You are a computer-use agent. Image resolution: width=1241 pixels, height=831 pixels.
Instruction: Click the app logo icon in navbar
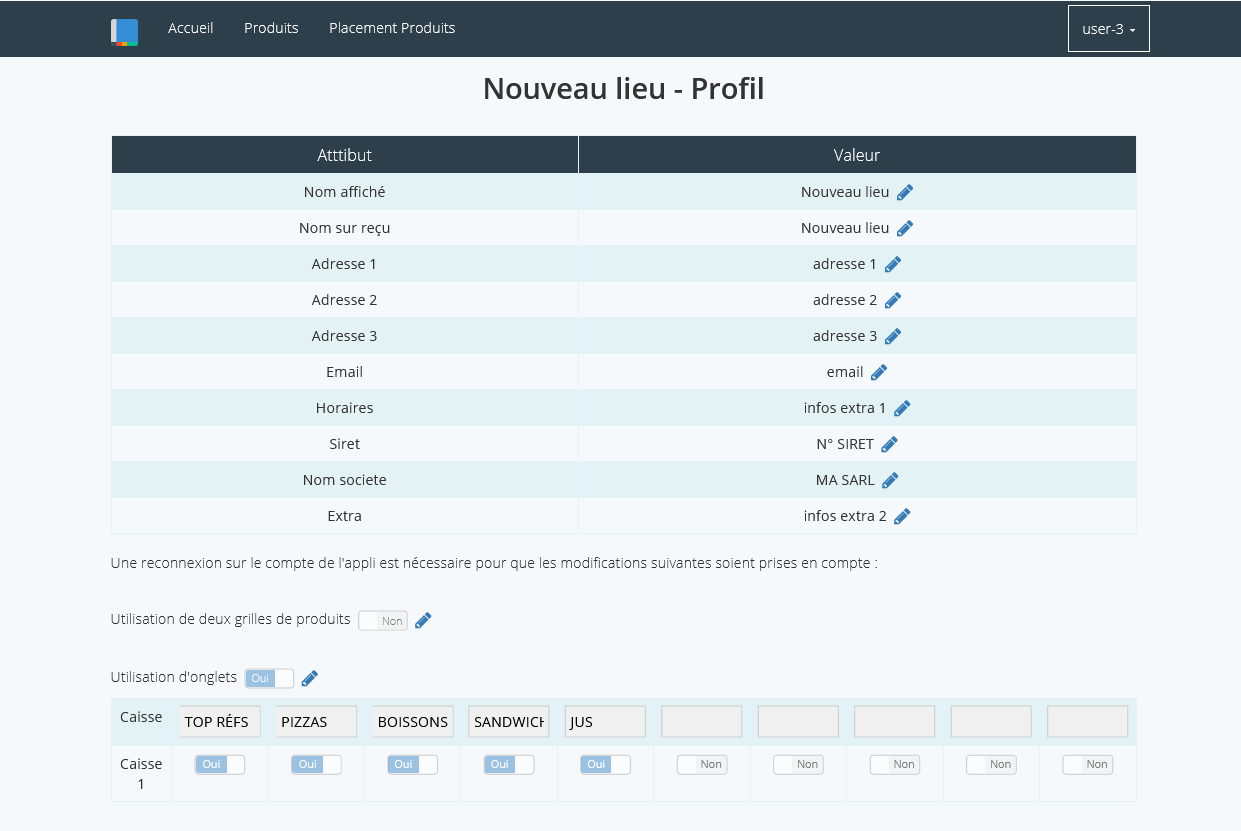coord(124,31)
